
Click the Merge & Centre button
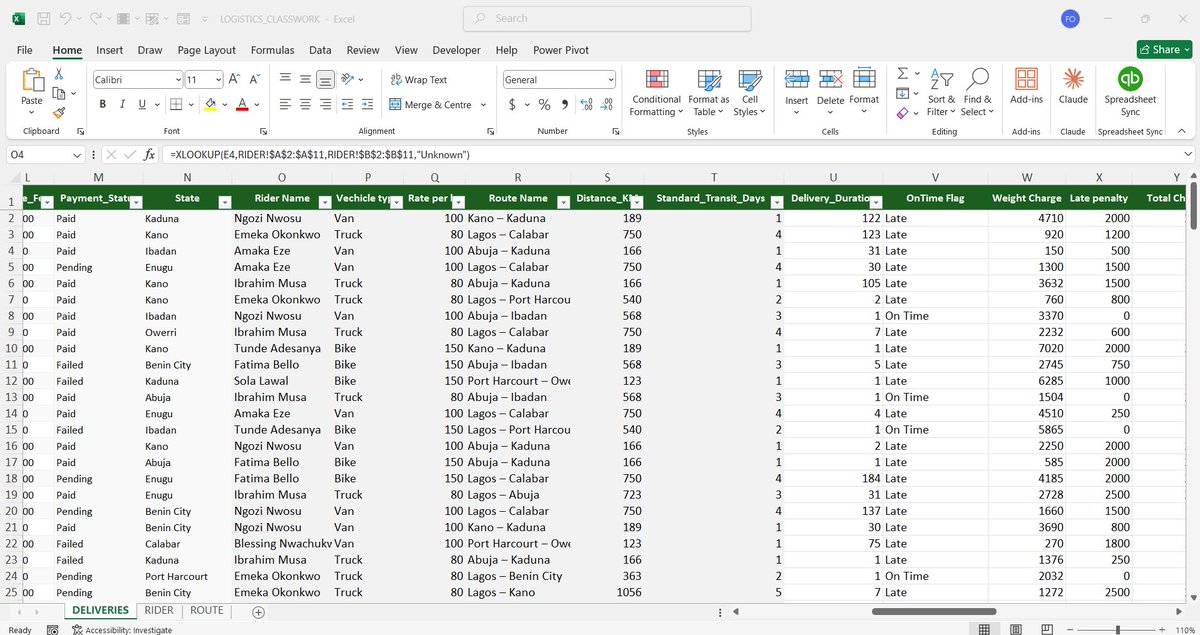pos(430,104)
